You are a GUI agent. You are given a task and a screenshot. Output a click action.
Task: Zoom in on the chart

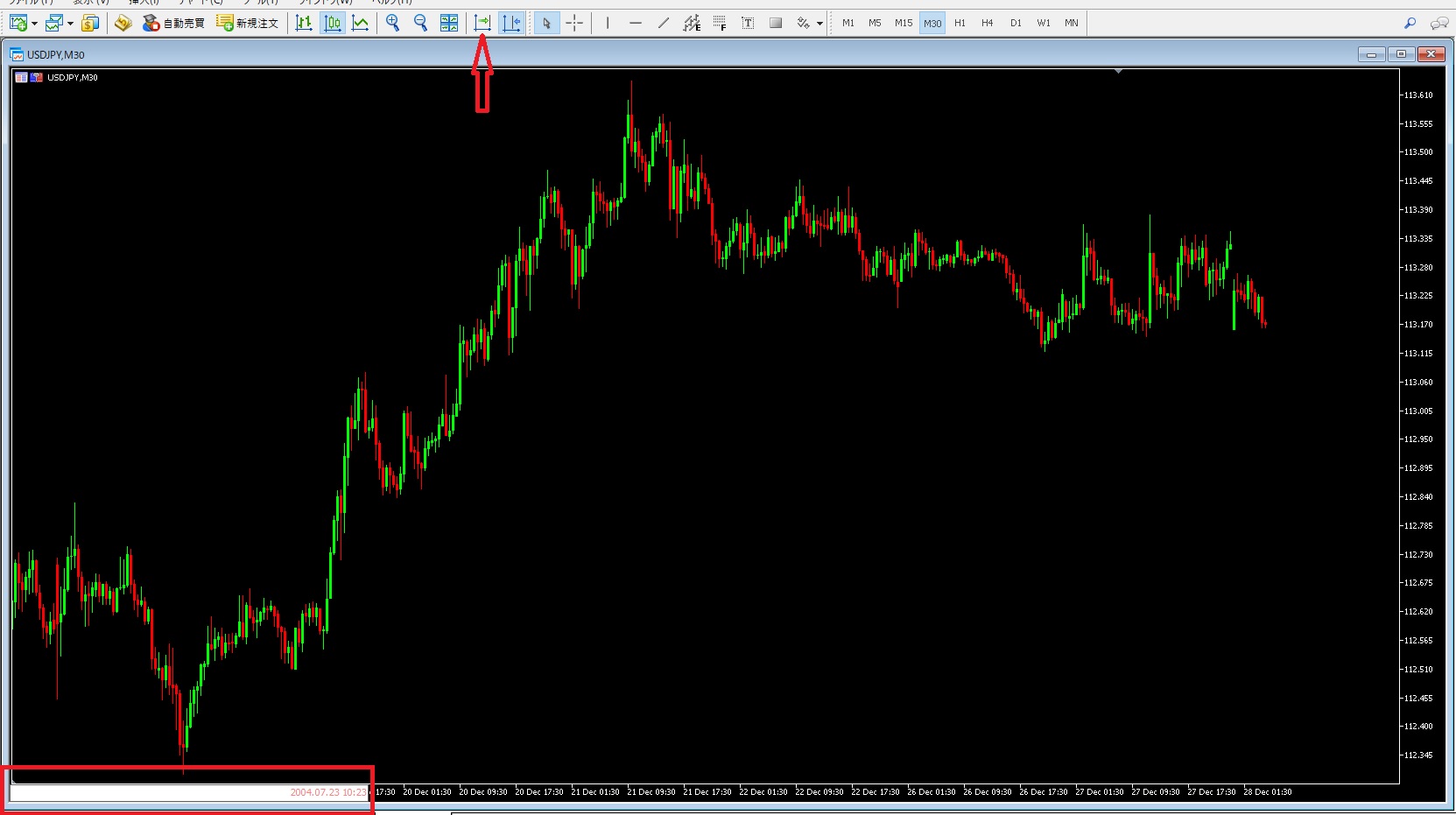393,23
